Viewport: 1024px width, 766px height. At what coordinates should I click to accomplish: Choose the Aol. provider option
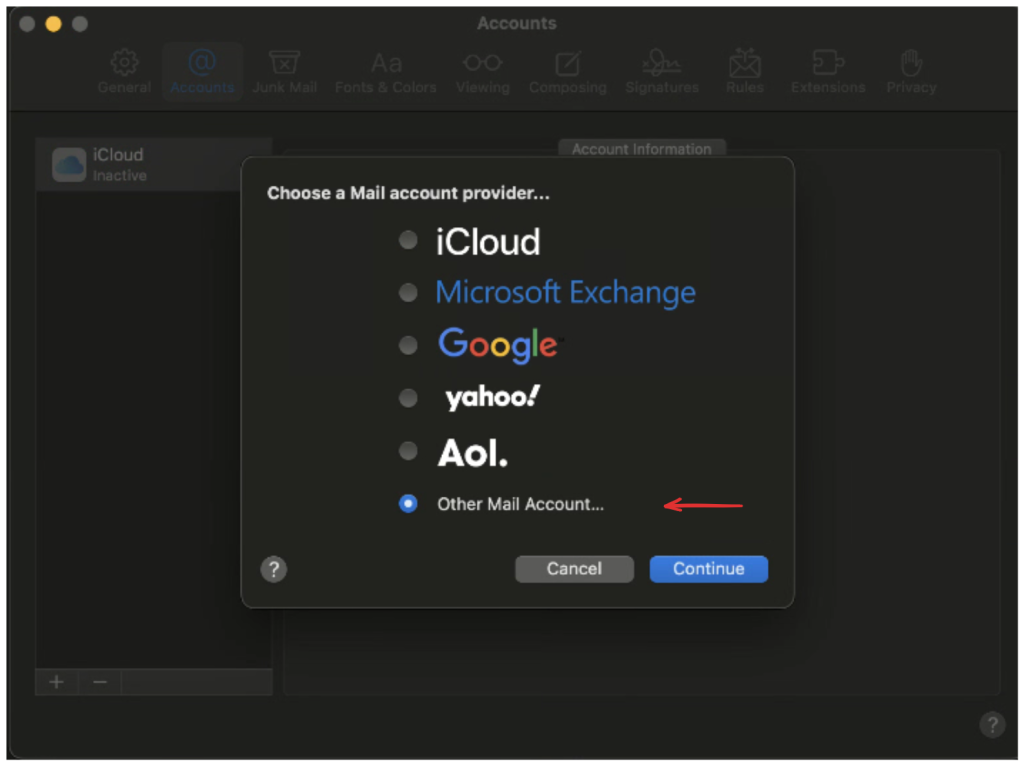[x=408, y=451]
